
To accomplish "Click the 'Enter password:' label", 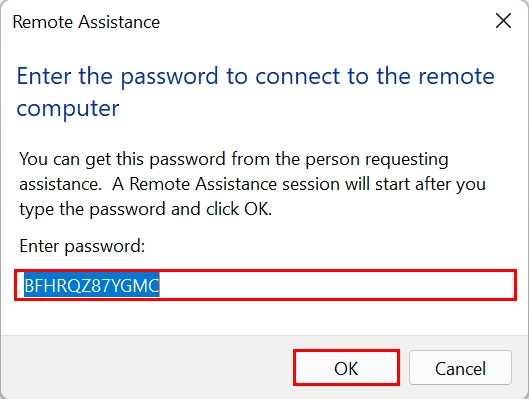I will pos(82,246).
